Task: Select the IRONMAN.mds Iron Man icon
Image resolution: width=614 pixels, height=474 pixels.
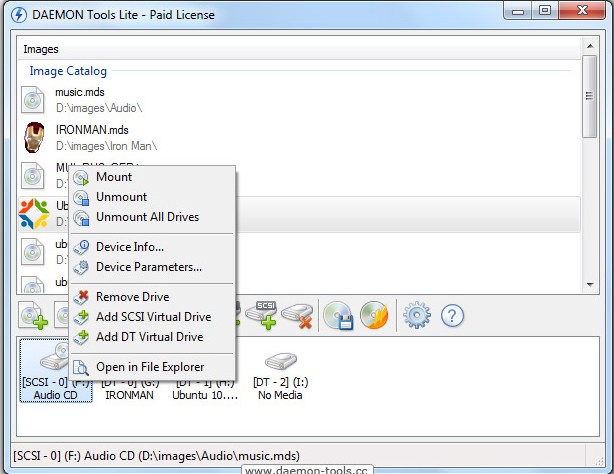Action: pyautogui.click(x=34, y=137)
